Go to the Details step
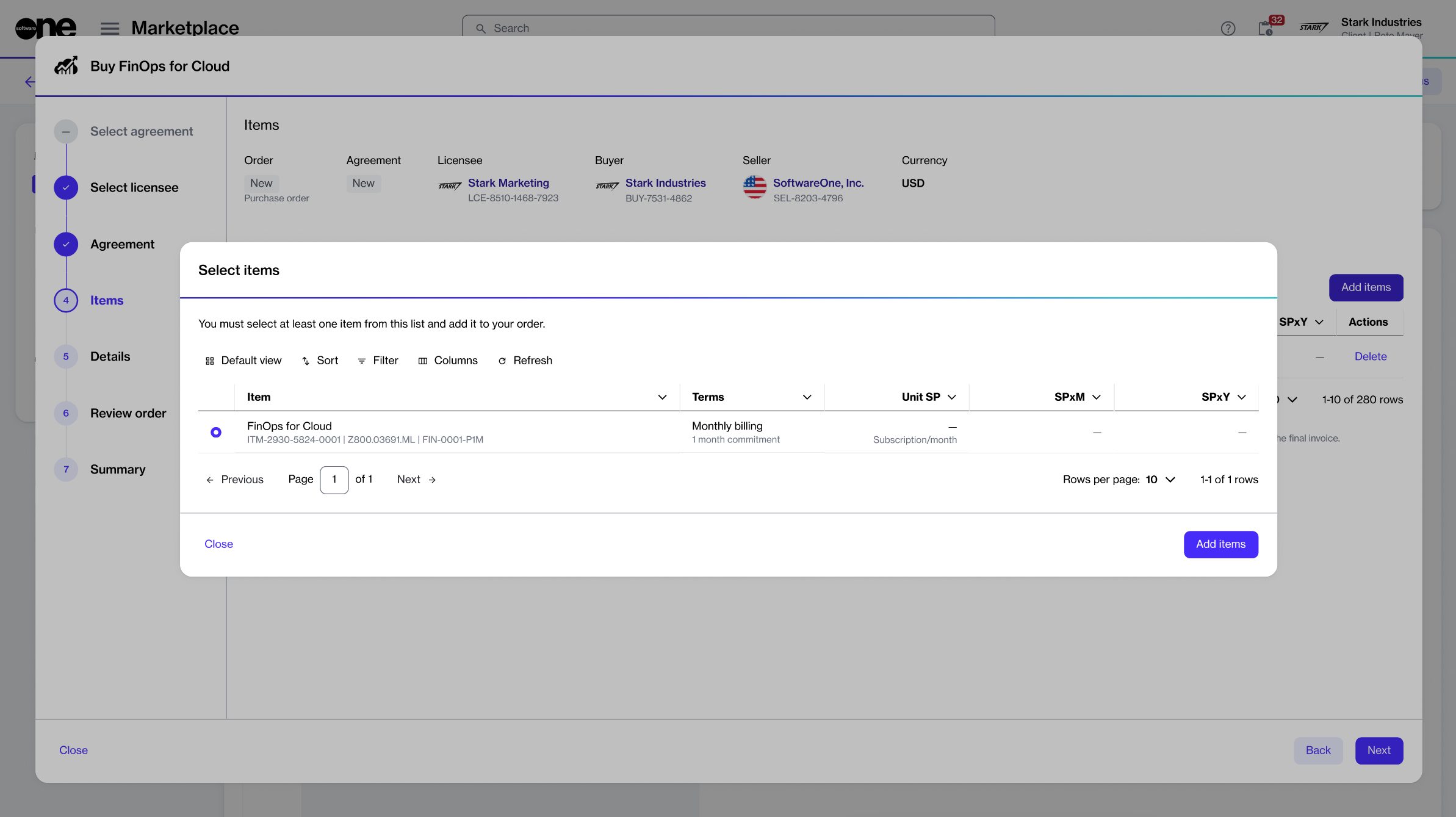 (110, 357)
